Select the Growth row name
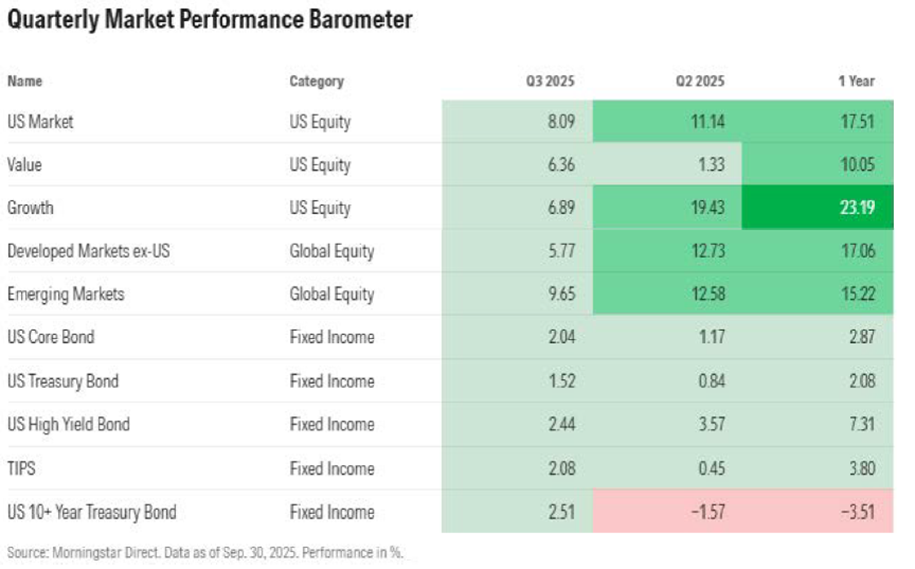The image size is (915, 569). (30, 208)
